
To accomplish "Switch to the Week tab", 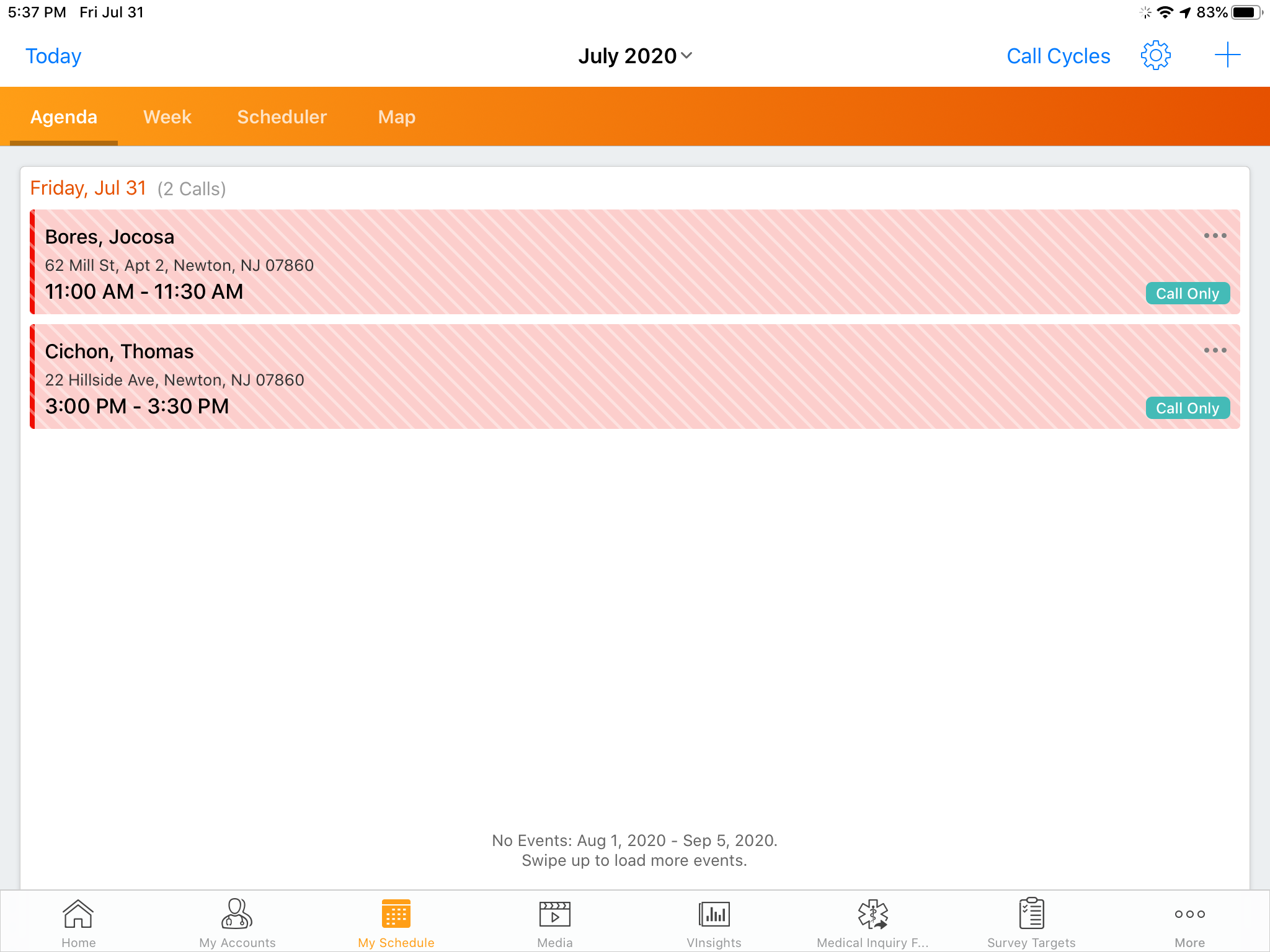I will 167,117.
